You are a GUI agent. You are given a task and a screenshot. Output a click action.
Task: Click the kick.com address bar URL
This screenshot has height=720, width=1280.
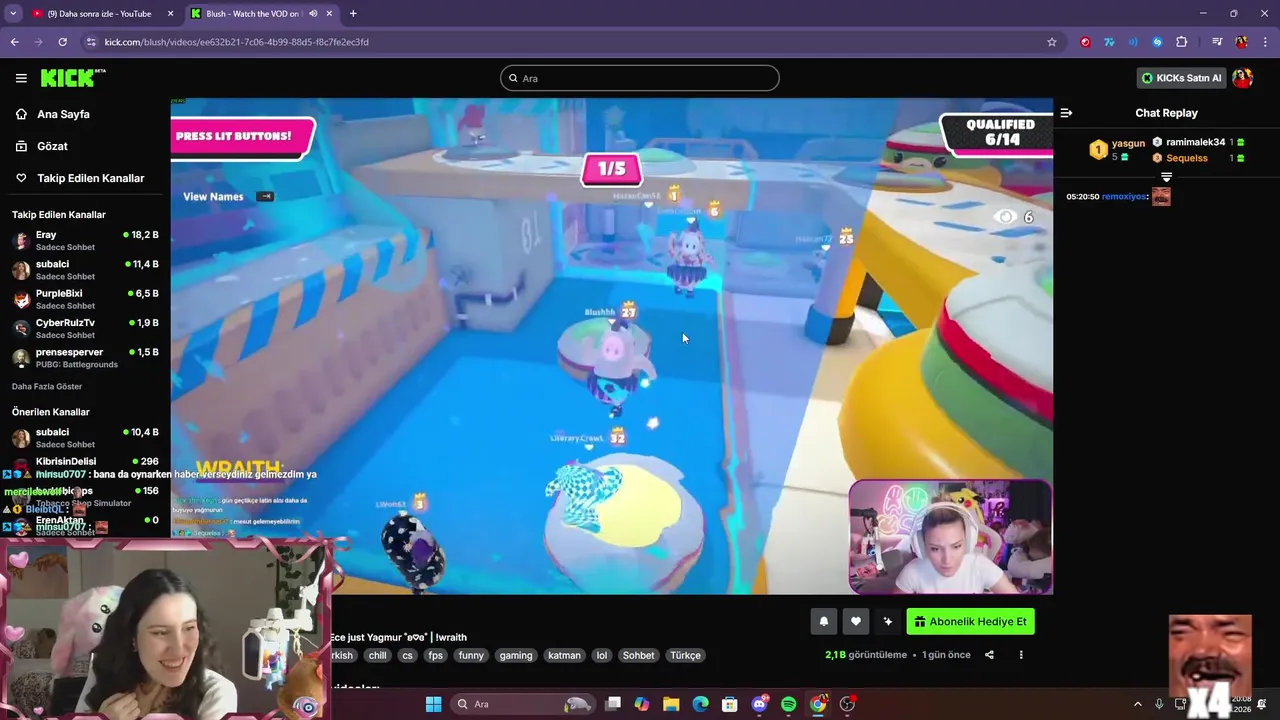pos(236,42)
